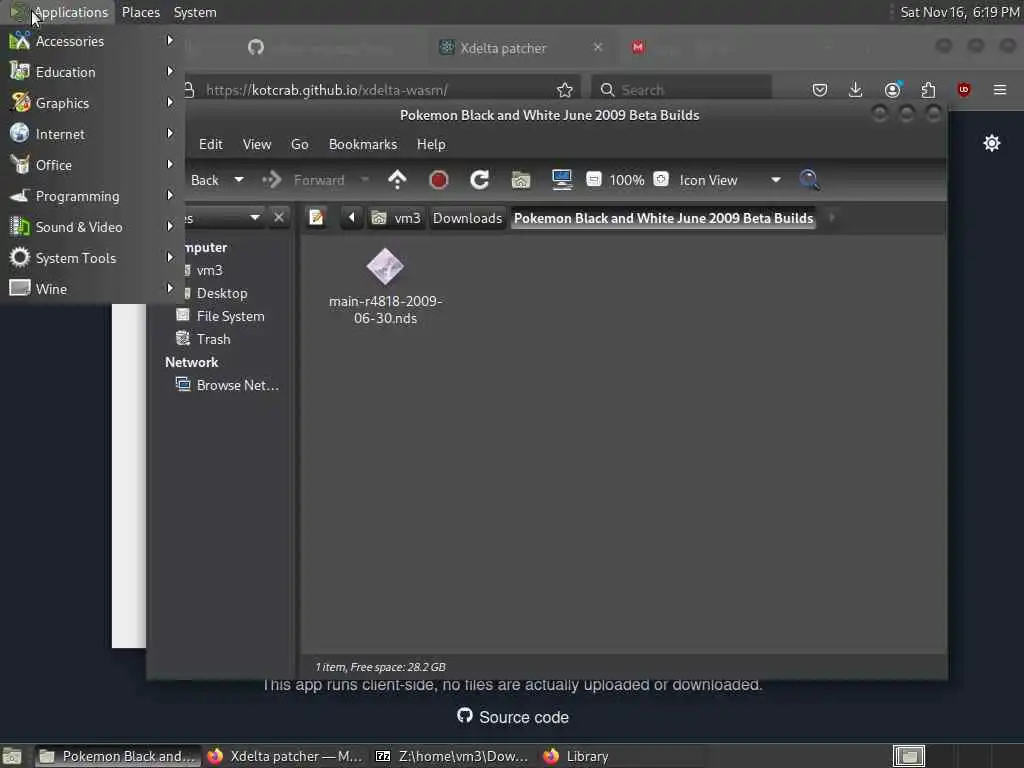Open the System Tools submenu
Viewport: 1024px width, 768px height.
pos(92,258)
